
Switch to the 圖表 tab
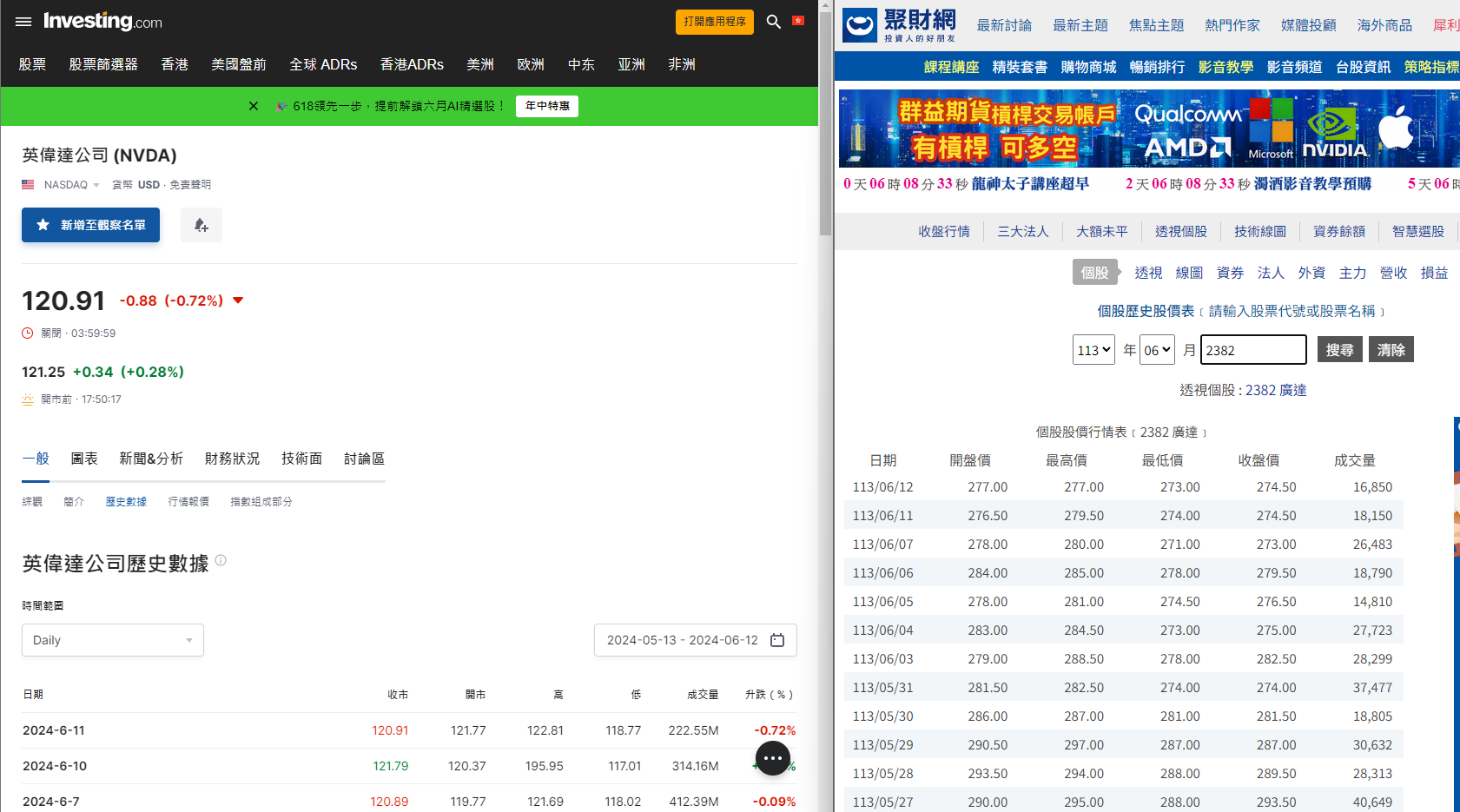pos(84,459)
